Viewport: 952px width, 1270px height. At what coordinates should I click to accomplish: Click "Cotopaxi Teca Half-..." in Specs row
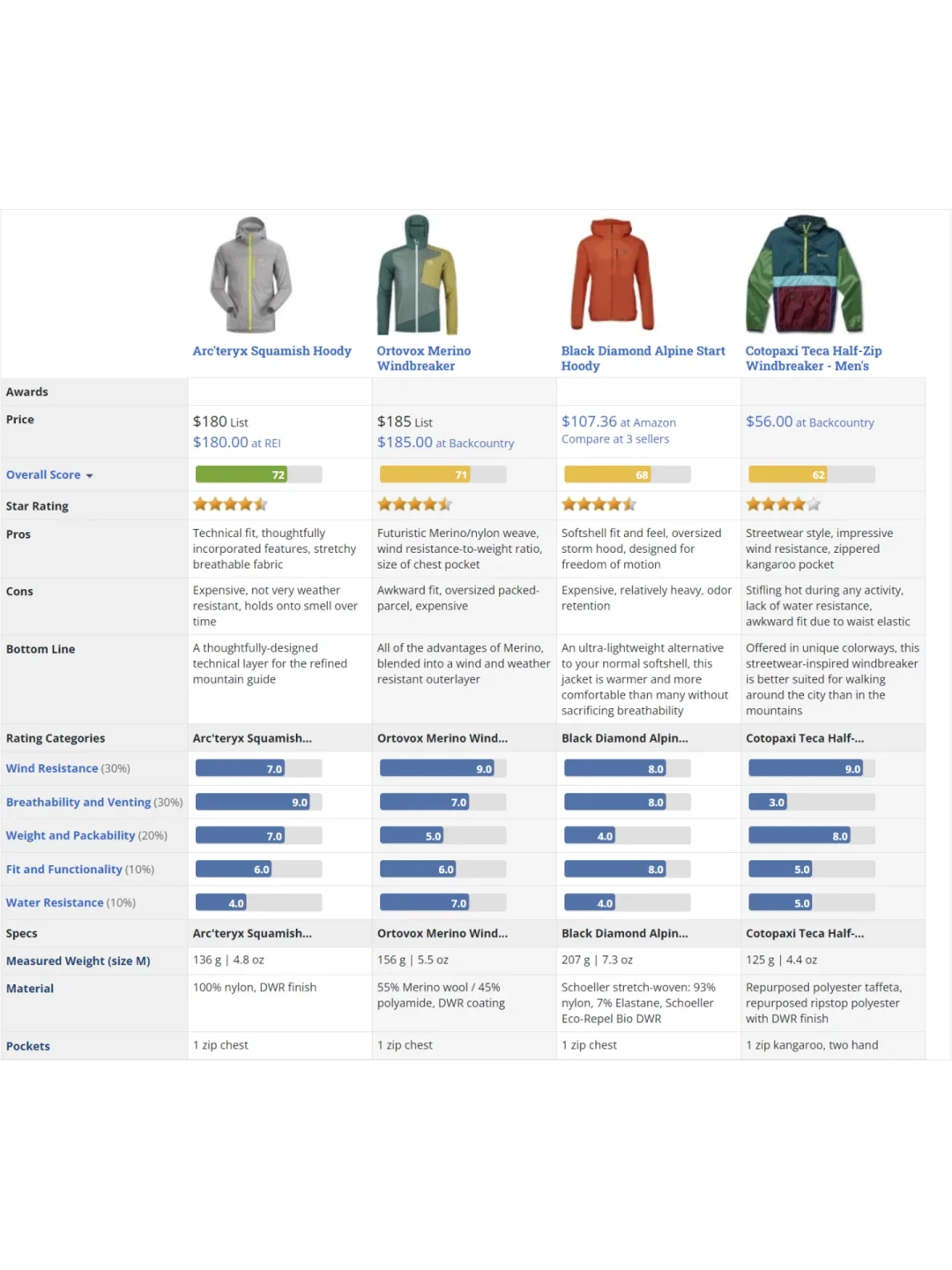point(805,933)
